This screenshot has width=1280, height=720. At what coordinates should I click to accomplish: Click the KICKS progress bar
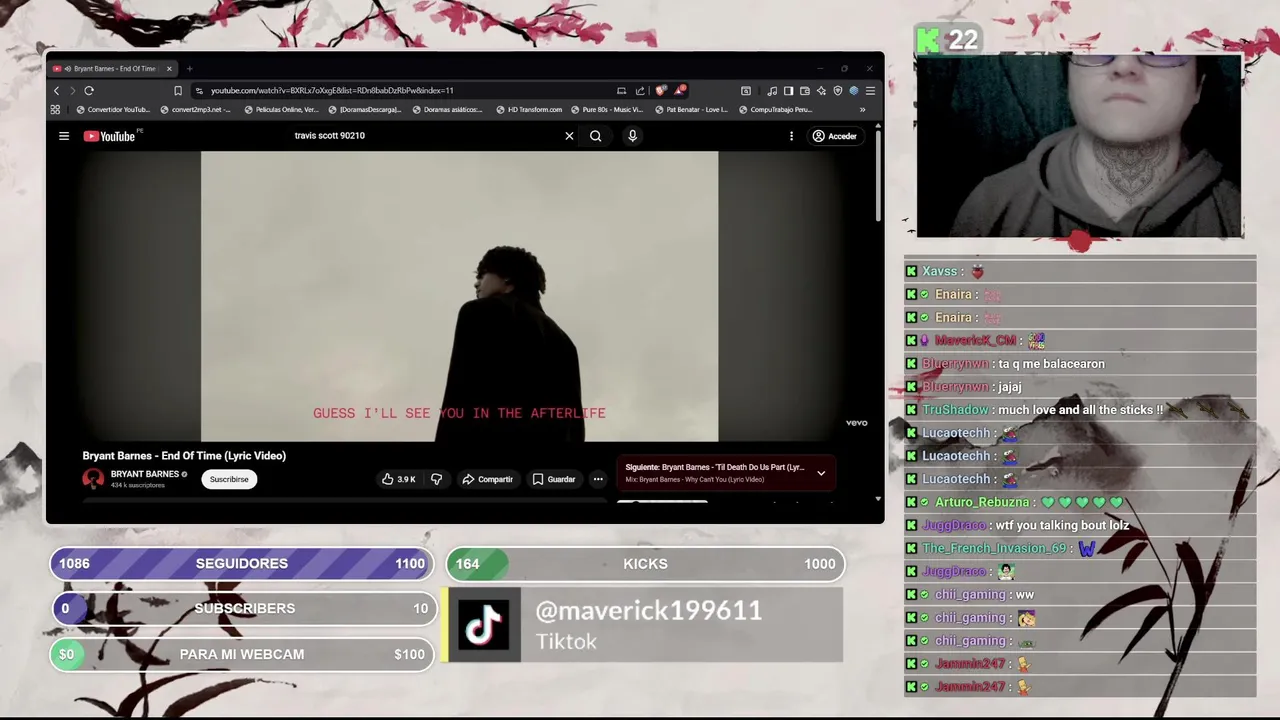coord(645,564)
